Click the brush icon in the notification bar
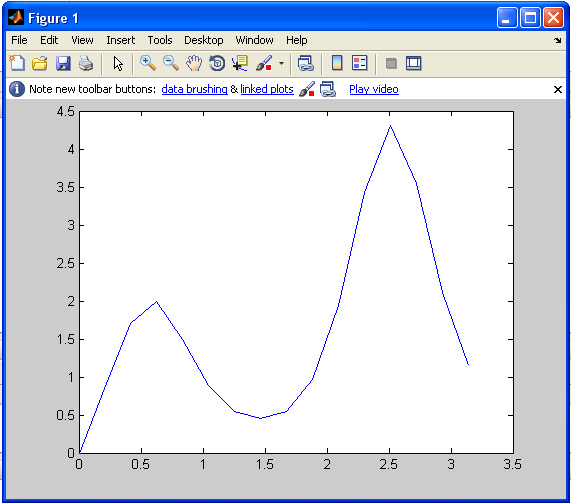571x503 pixels. [307, 89]
